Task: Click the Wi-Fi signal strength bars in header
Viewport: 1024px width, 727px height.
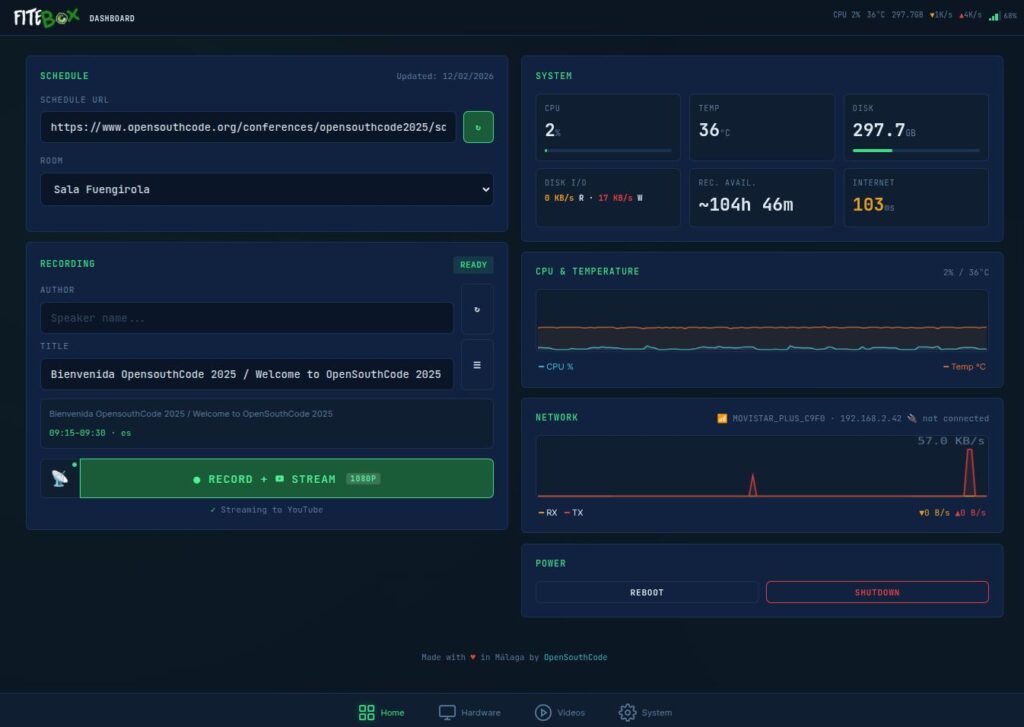Action: (994, 16)
